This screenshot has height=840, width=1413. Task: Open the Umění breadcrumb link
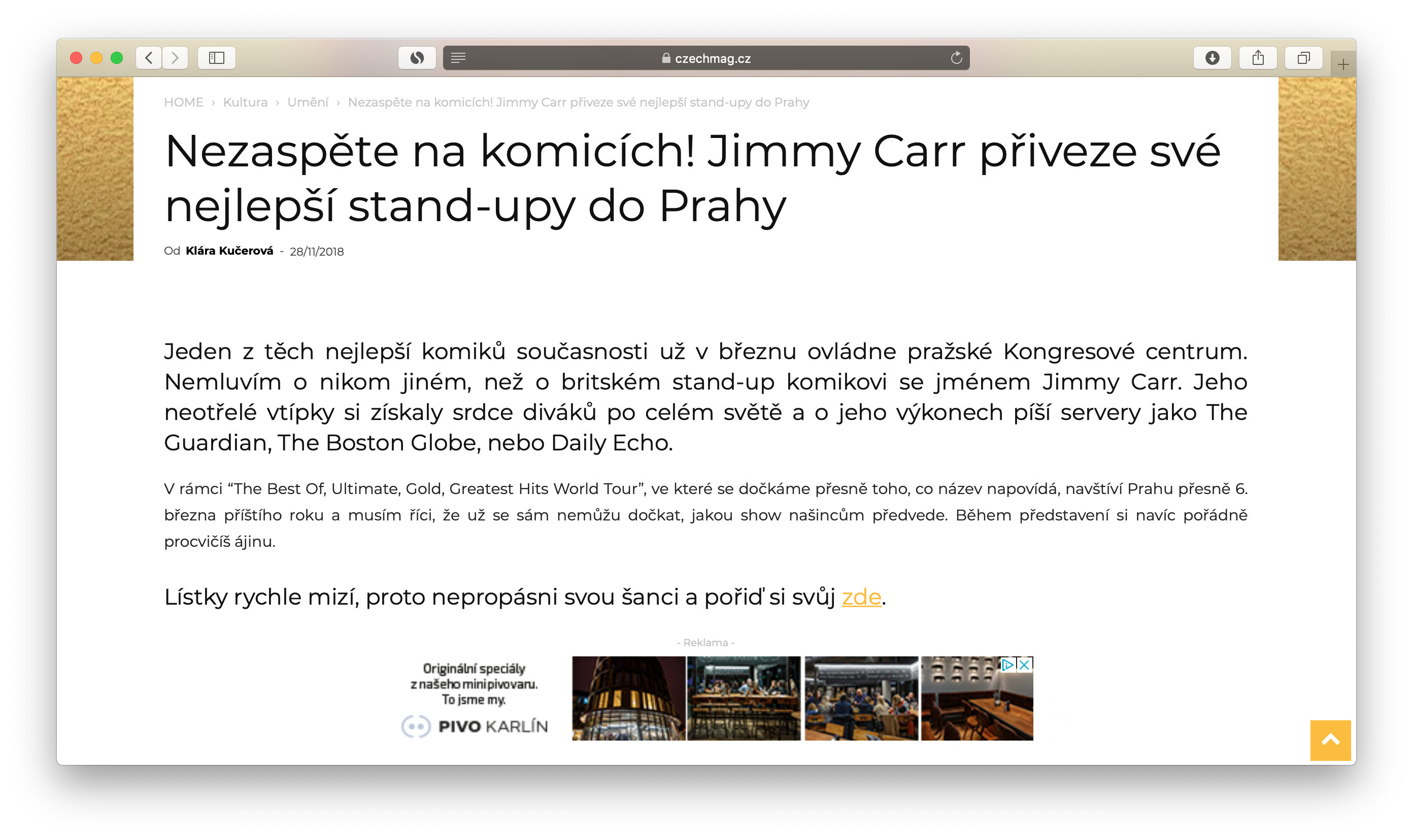(308, 102)
